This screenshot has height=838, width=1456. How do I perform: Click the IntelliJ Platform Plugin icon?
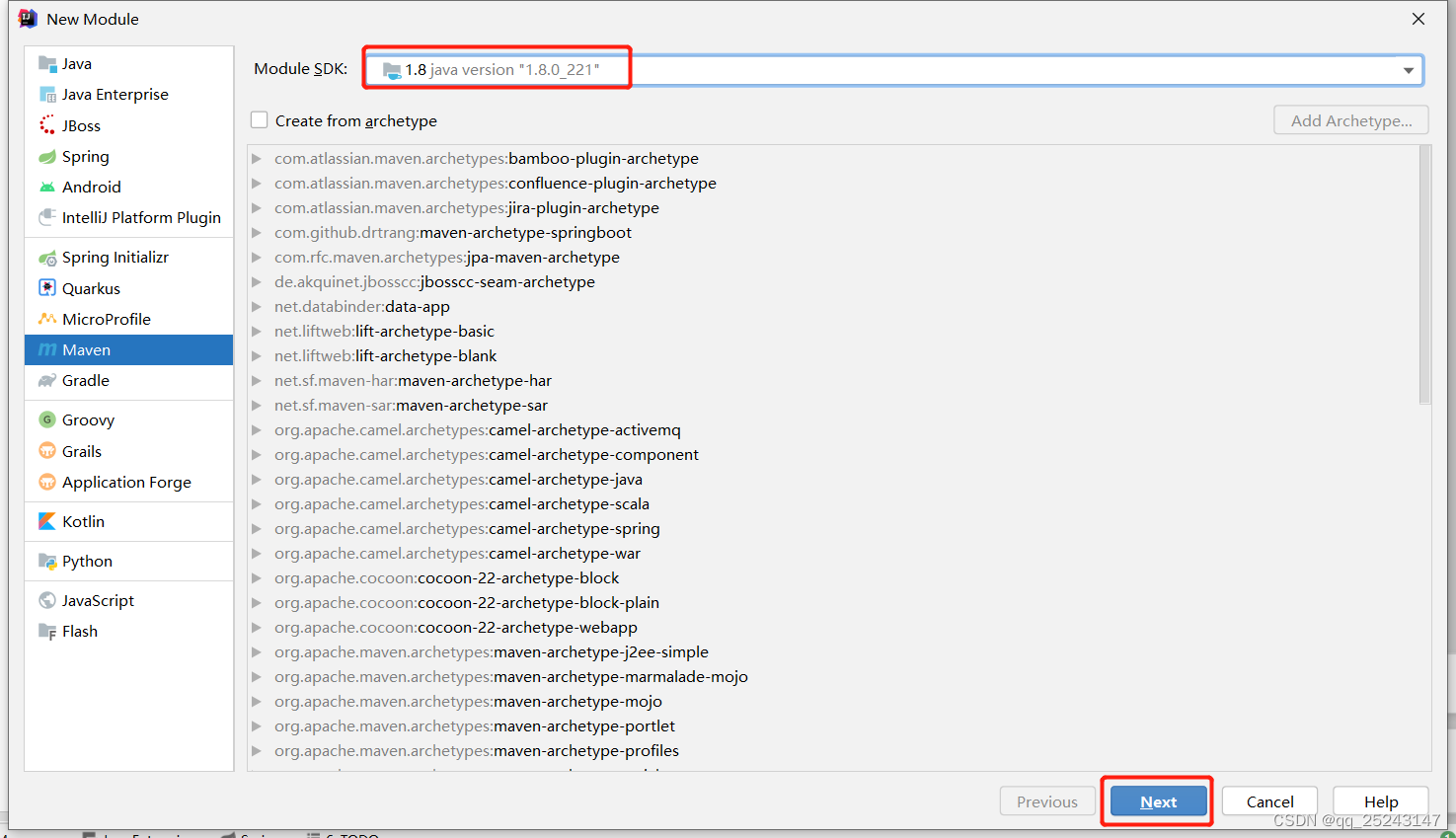(x=47, y=217)
